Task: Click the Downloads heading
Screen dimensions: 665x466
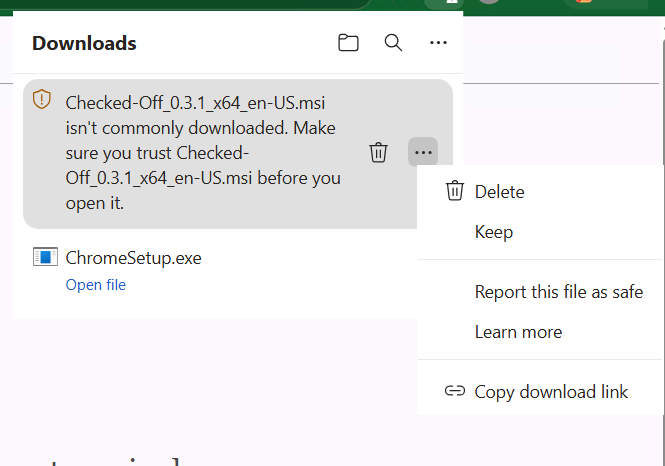Action: (x=84, y=43)
